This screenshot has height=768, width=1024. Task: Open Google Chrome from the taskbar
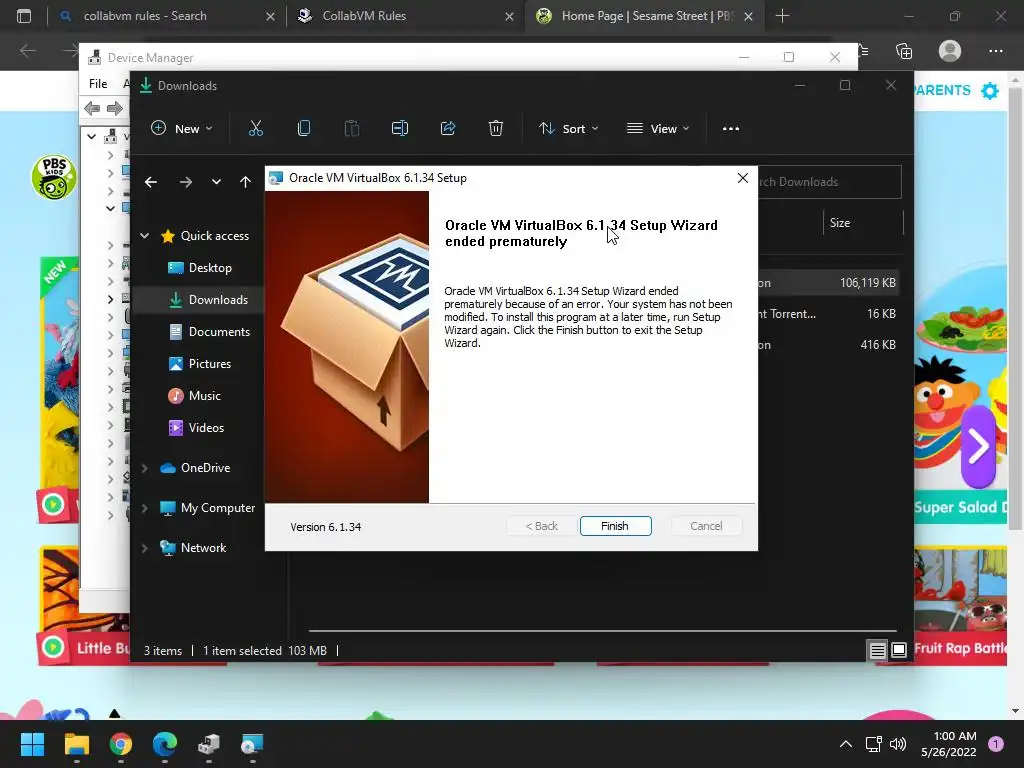click(x=121, y=744)
